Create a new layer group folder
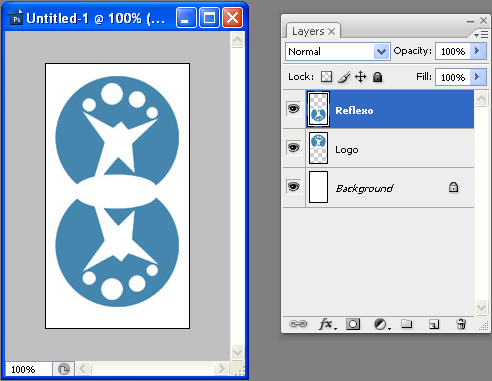The image size is (492, 381). click(x=406, y=323)
